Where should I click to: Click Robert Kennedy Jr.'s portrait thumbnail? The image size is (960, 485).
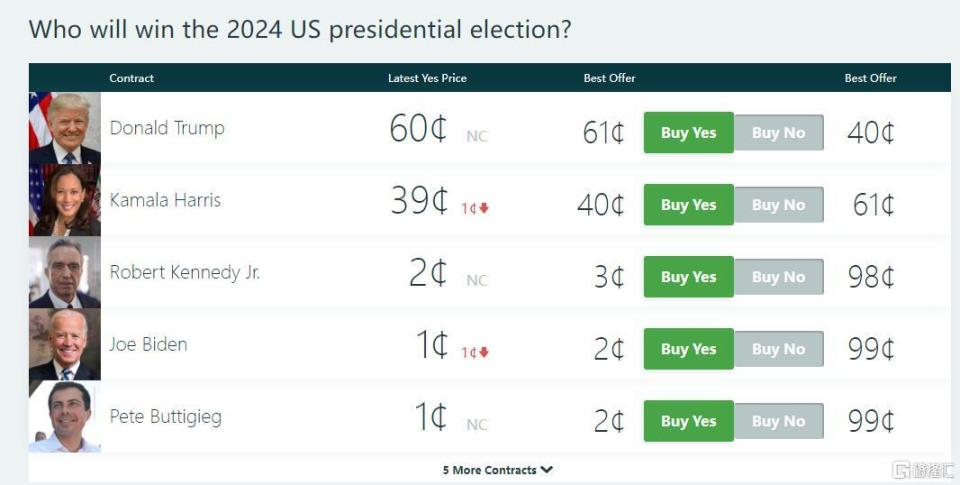click(65, 272)
